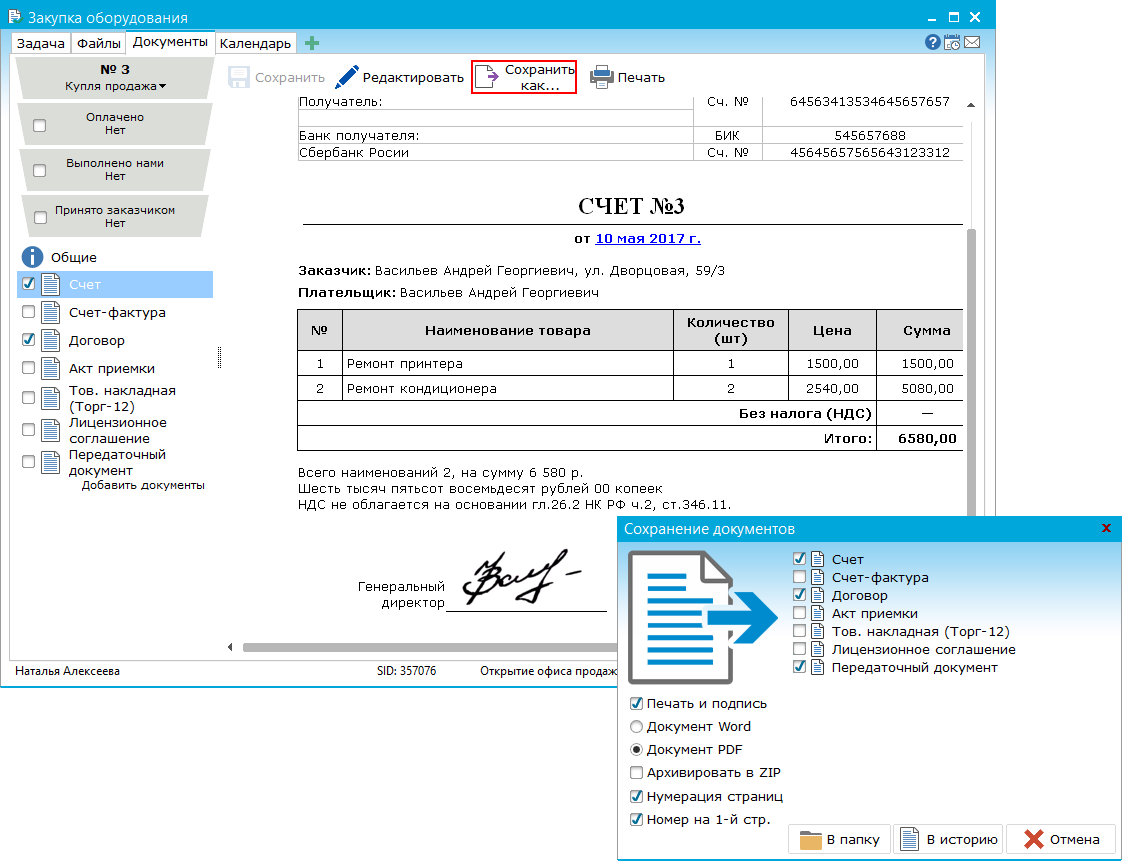This screenshot has width=1122, height=861.
Task: Open the calendar-clock icon in top right
Action: (952, 42)
